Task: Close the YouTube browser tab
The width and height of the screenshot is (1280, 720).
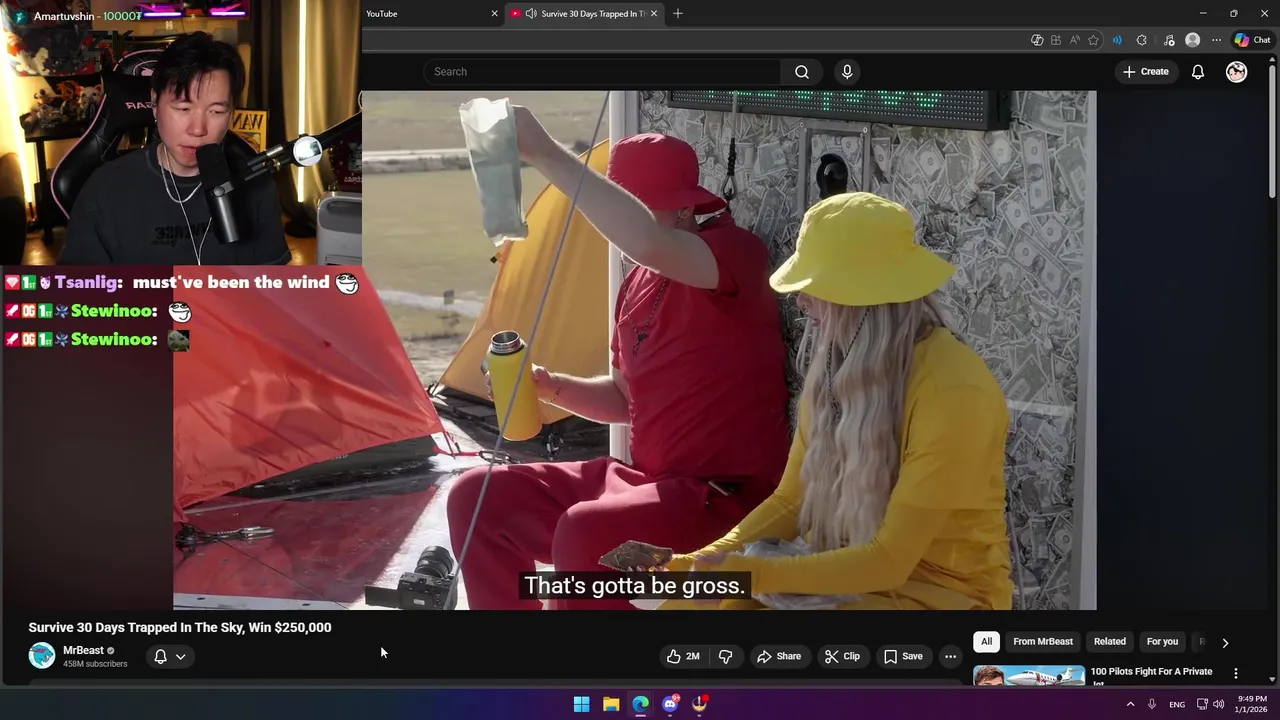Action: 494,13
